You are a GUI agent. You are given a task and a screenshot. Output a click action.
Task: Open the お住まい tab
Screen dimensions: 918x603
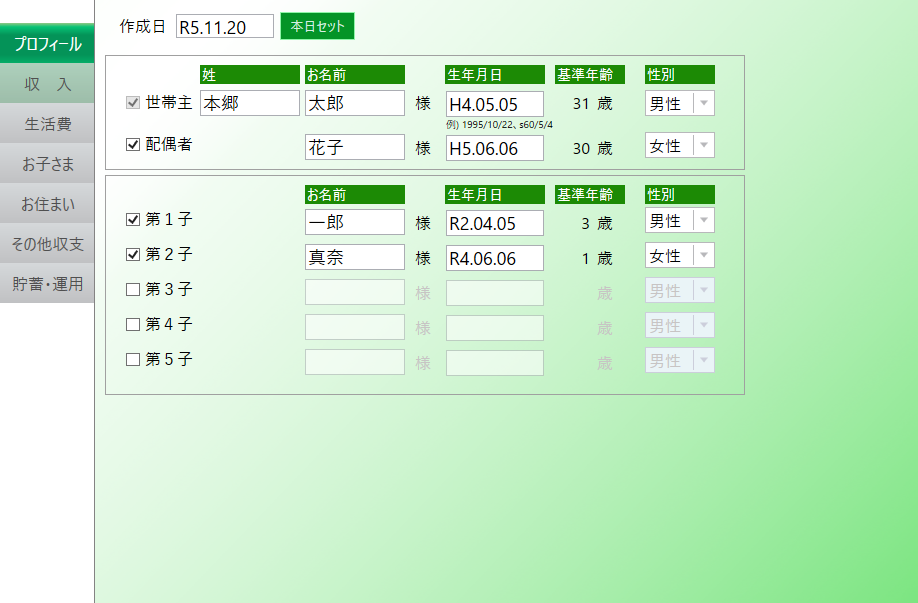[47, 204]
